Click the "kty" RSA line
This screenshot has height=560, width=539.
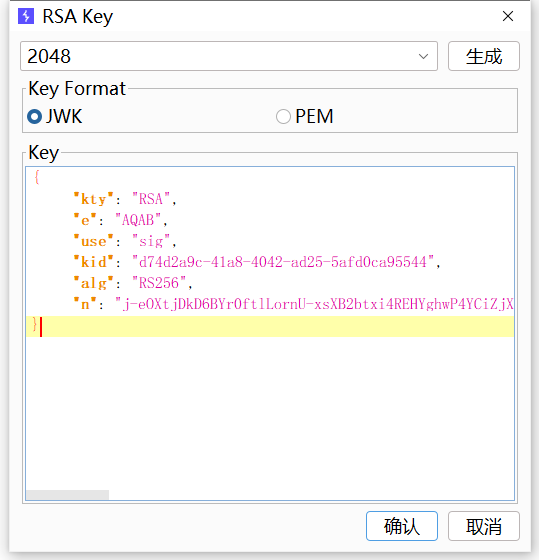point(270,199)
